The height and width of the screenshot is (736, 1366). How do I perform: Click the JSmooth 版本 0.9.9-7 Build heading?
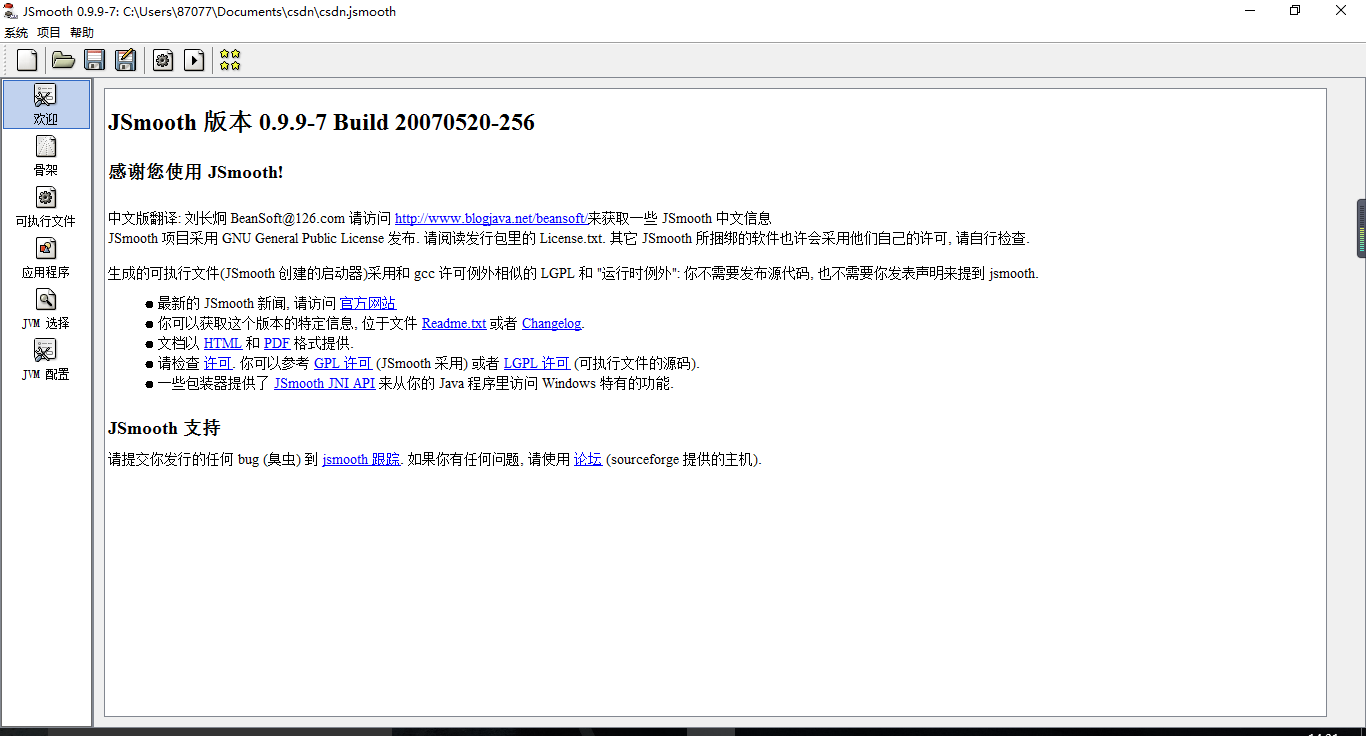click(321, 123)
